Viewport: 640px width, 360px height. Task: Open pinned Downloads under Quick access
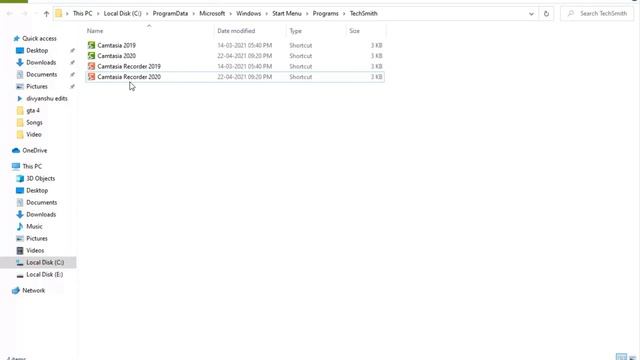41,62
